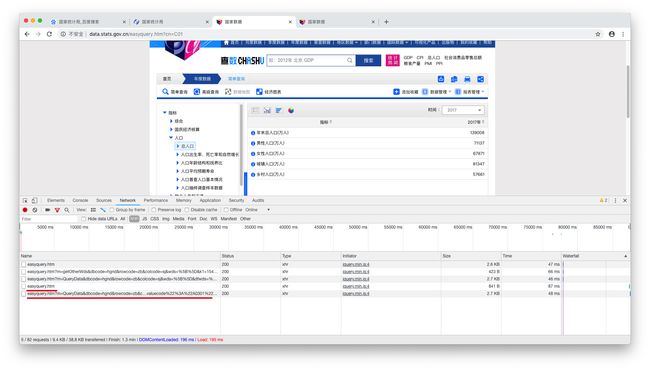Switch to large request rows view icon
Screen dimensions: 650x370
pos(93,210)
